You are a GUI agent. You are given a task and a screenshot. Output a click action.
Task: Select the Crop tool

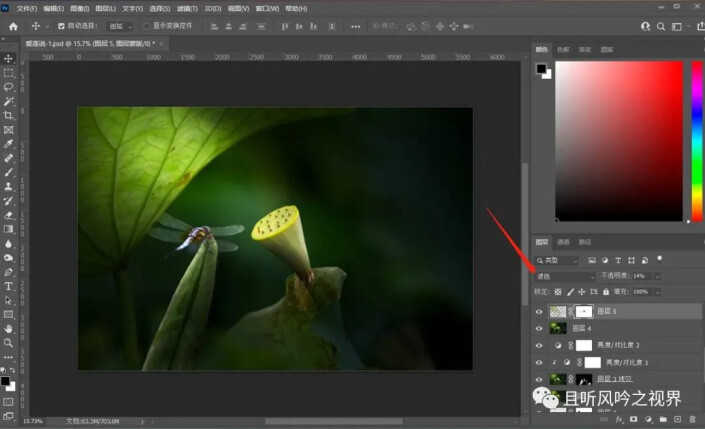coord(9,116)
